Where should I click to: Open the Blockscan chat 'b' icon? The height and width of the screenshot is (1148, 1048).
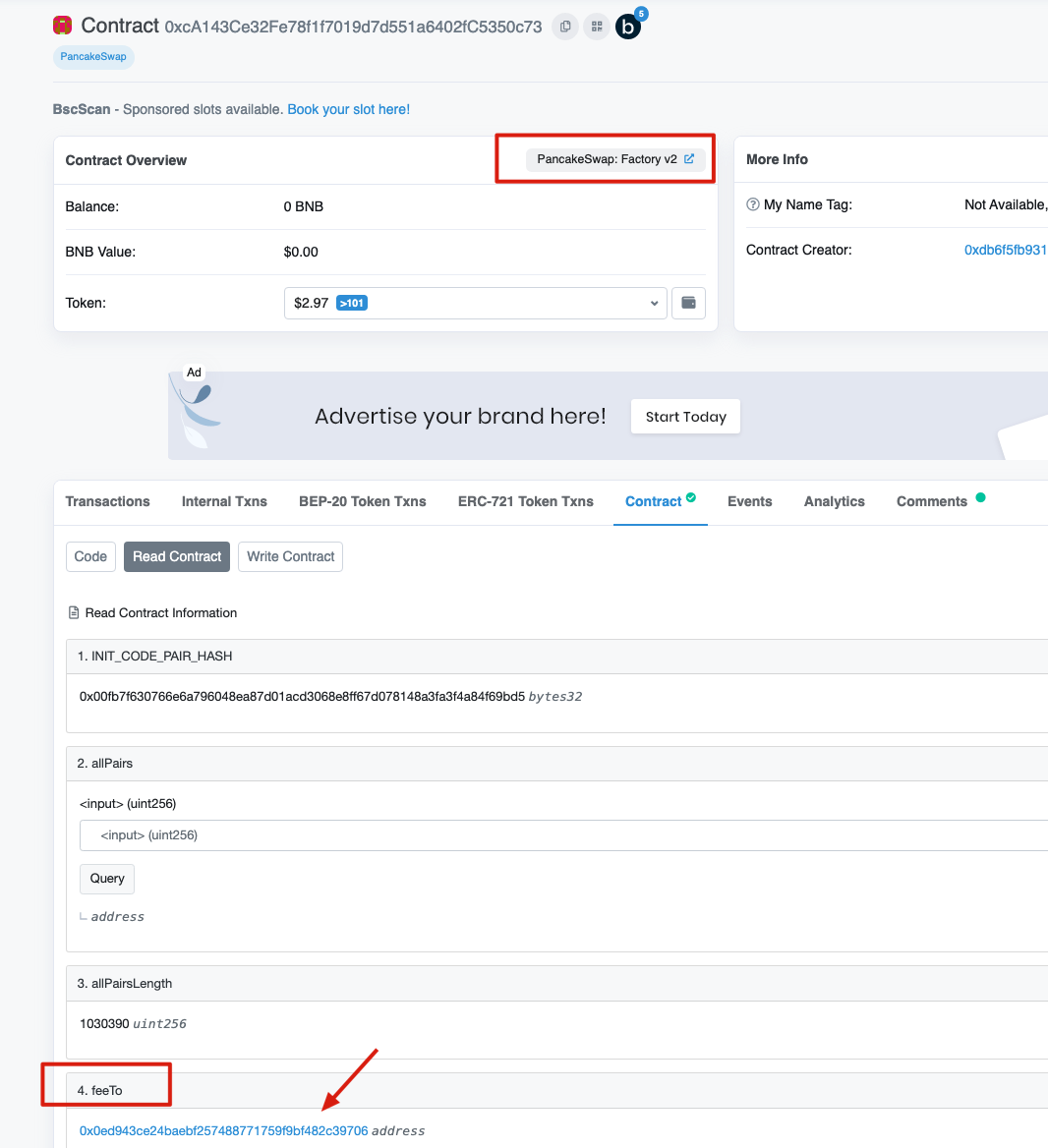pyautogui.click(x=628, y=27)
